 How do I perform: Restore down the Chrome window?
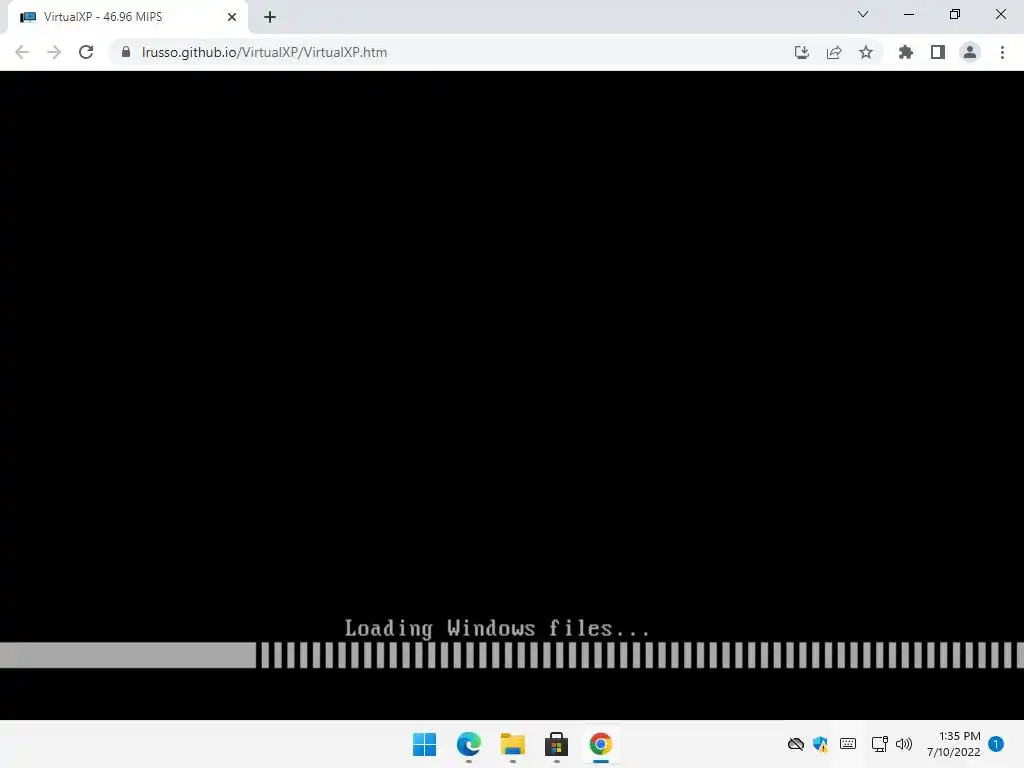tap(955, 14)
